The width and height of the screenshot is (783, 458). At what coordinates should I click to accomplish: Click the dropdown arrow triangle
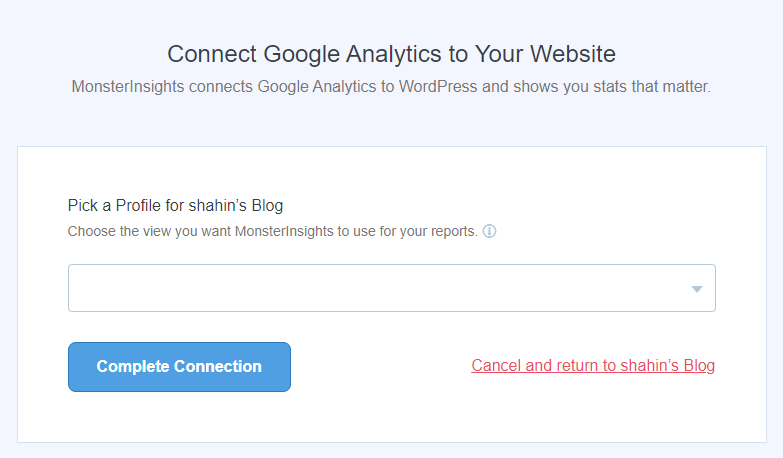coord(697,289)
